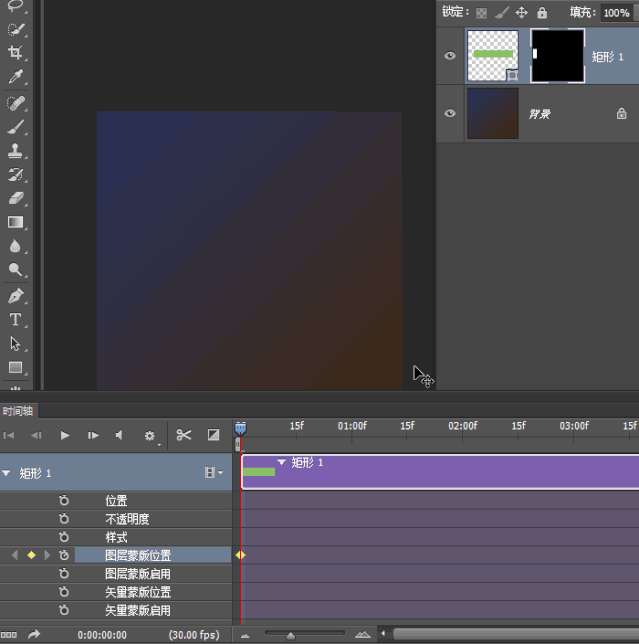The height and width of the screenshot is (644, 639).
Task: Convert to frame animation icon
Action: tap(9, 635)
